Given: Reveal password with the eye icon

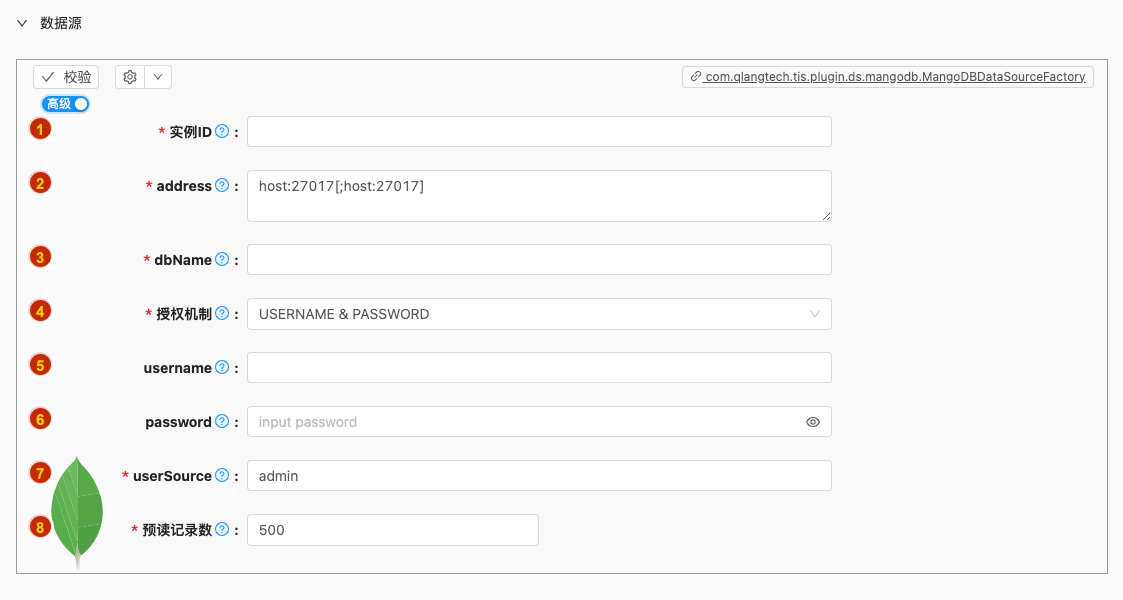Looking at the screenshot, I should [x=812, y=422].
